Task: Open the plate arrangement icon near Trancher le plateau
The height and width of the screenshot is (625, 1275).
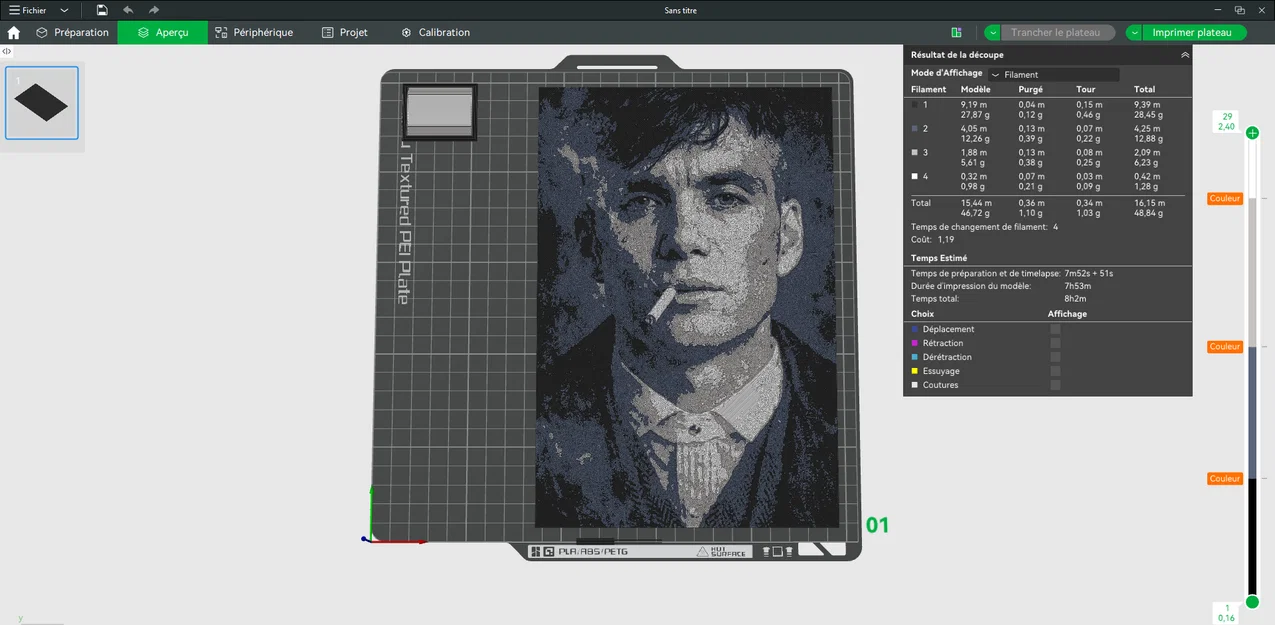Action: [x=956, y=32]
